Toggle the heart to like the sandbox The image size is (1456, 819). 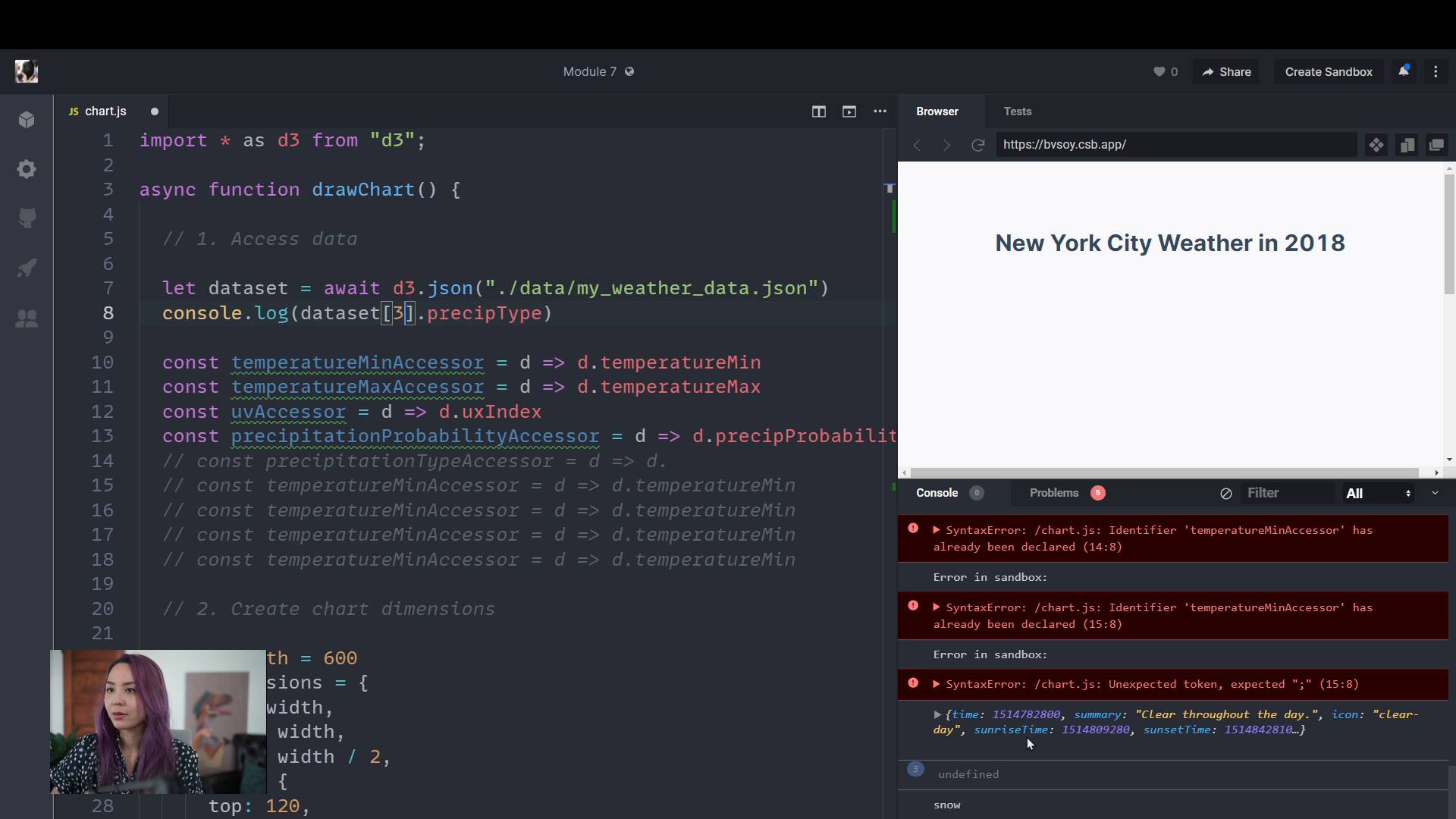[1160, 71]
